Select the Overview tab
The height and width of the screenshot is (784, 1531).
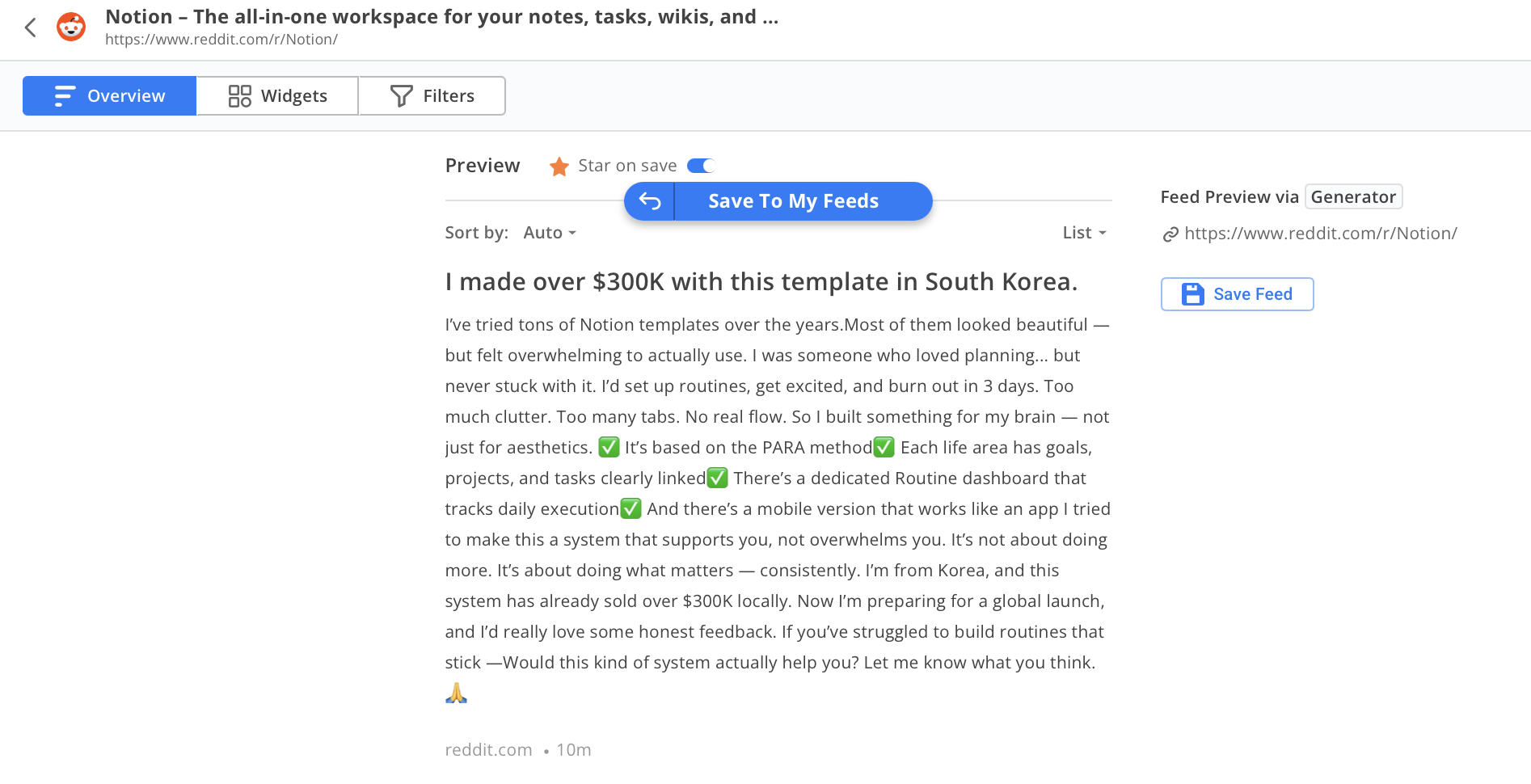coord(109,96)
